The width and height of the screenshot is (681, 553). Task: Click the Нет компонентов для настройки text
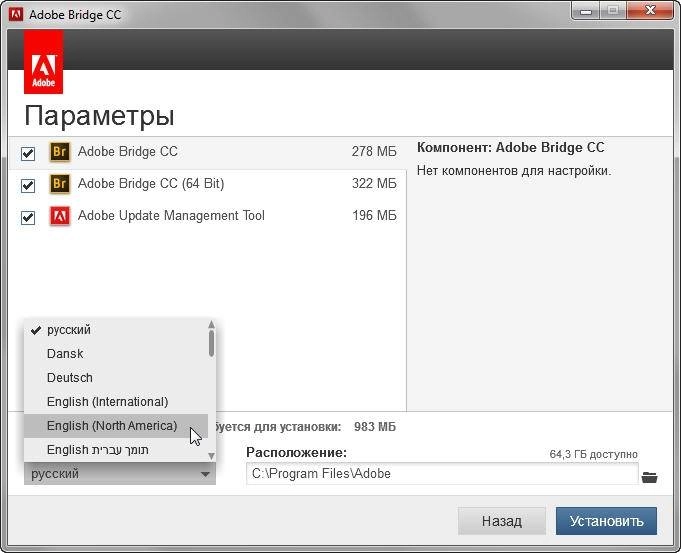tap(514, 171)
